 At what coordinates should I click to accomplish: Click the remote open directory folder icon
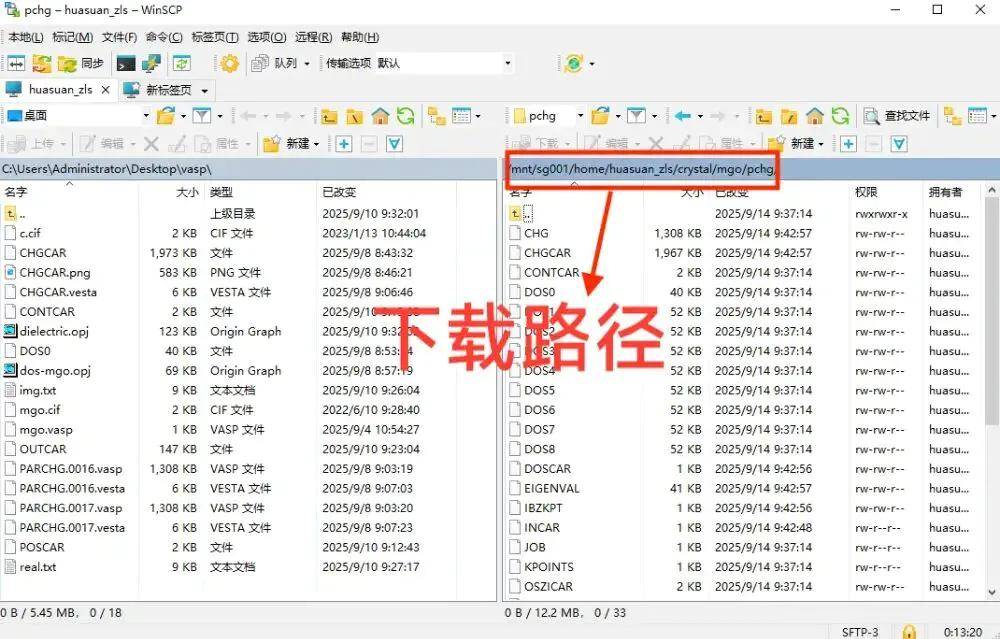click(x=601, y=115)
